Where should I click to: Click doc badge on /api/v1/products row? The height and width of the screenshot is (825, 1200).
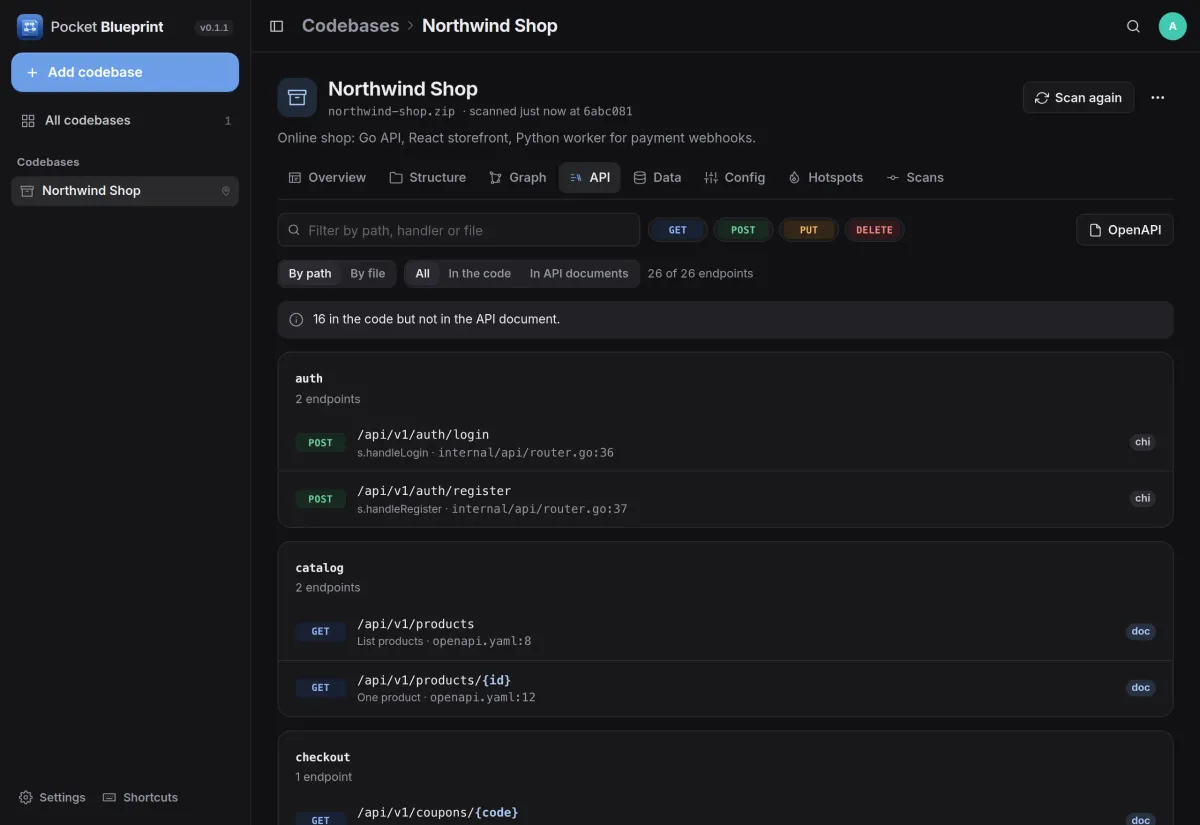(1141, 631)
